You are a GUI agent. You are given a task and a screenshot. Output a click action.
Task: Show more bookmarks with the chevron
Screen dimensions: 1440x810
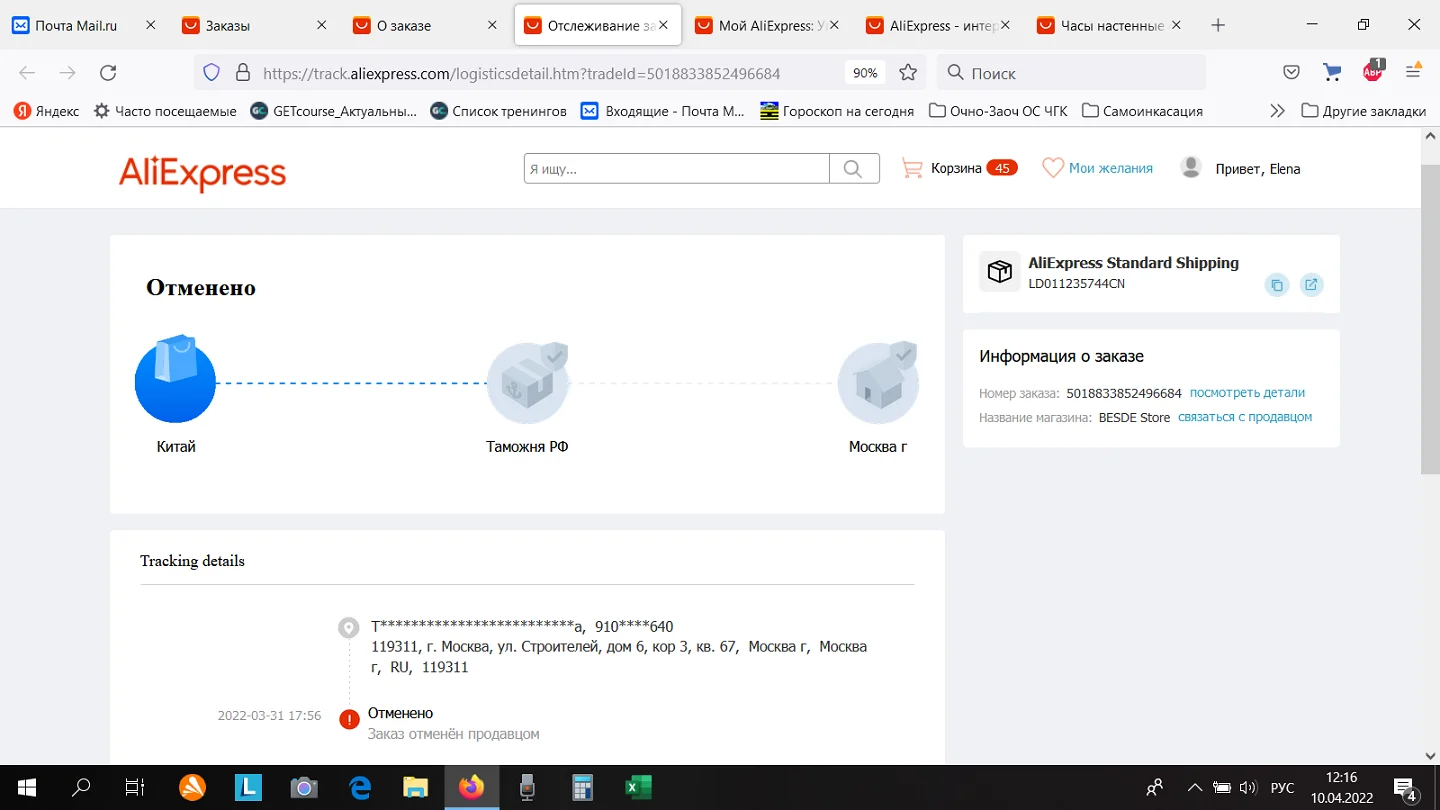(x=1277, y=111)
